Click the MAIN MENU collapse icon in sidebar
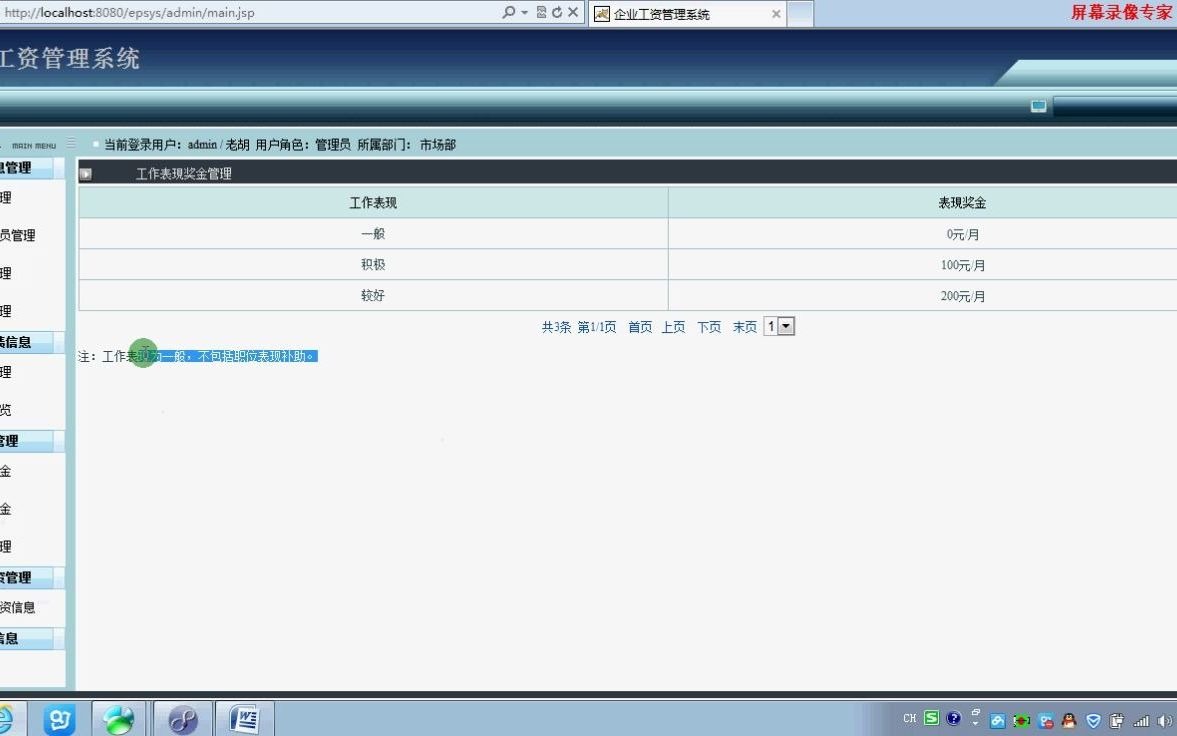The image size is (1177, 736). pos(70,143)
